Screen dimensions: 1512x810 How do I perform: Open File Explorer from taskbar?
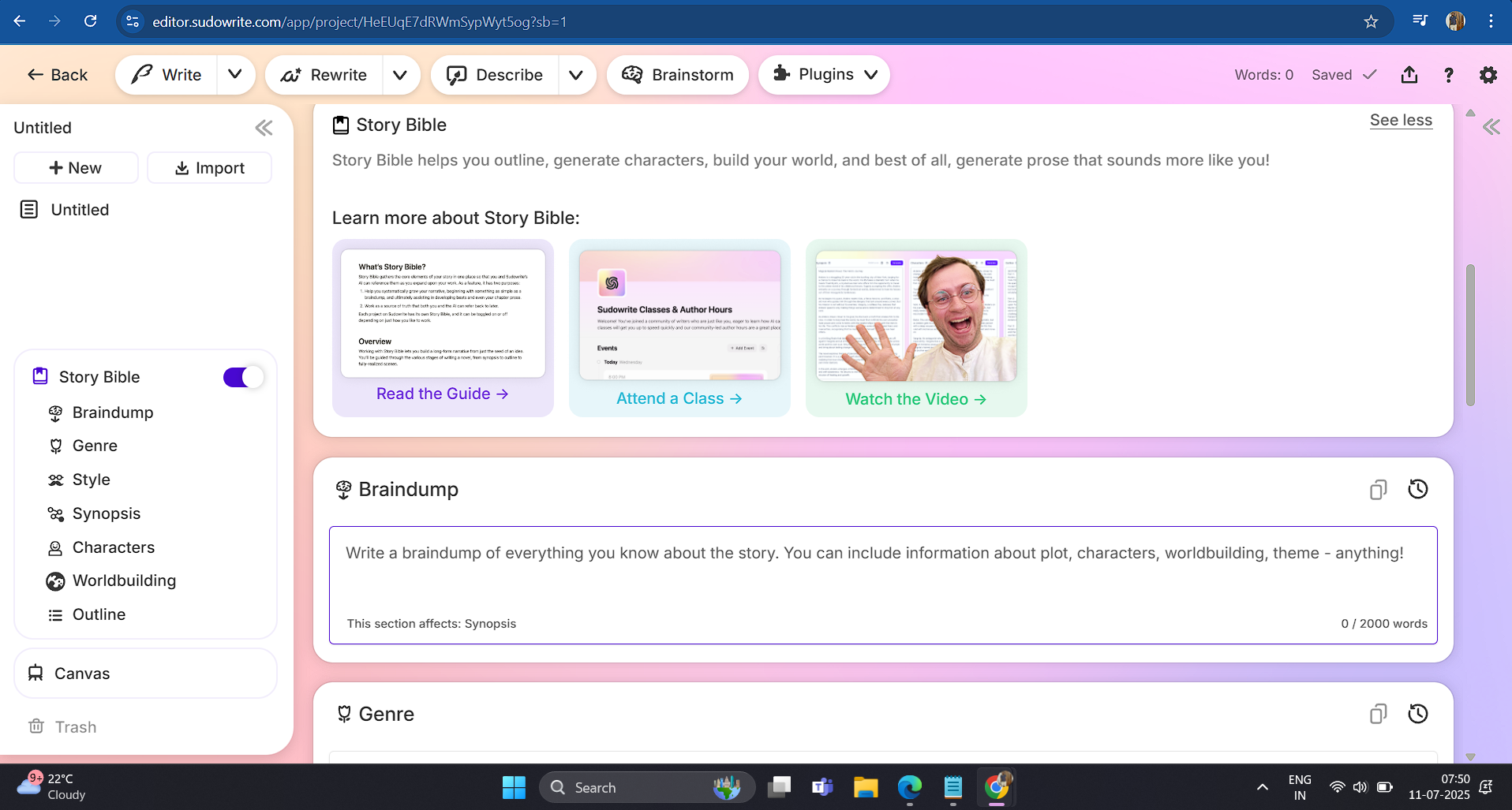click(x=866, y=787)
